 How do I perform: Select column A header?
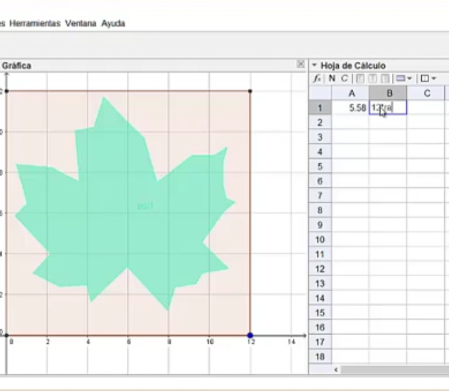pyautogui.click(x=351, y=93)
